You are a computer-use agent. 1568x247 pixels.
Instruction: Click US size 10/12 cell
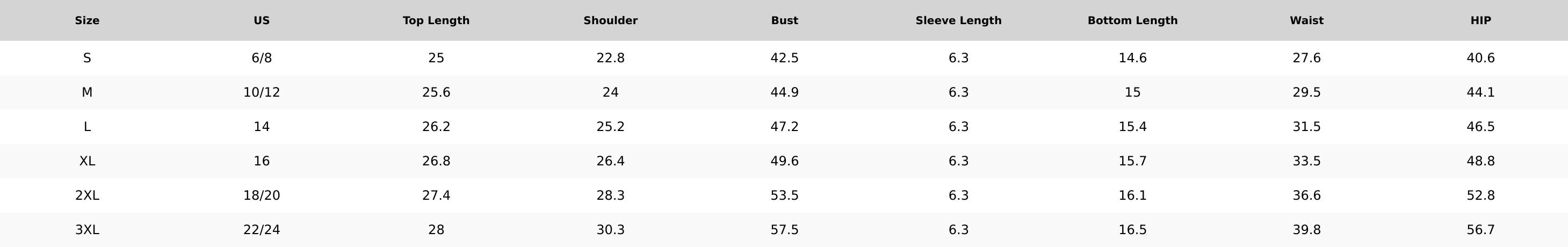pos(262,92)
